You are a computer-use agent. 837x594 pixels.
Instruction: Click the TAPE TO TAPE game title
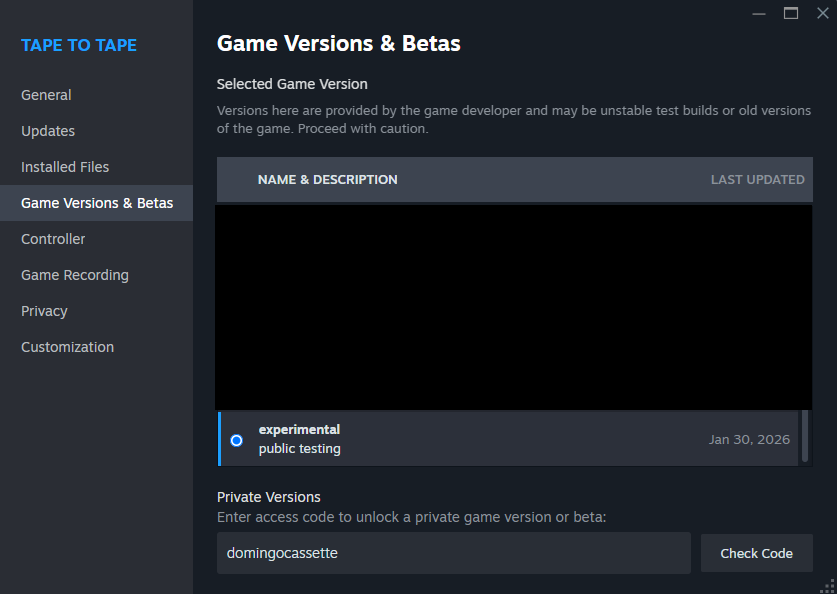pos(79,45)
